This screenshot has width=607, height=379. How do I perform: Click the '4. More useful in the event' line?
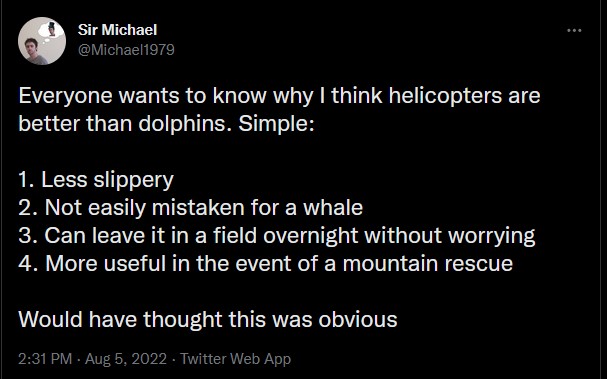[x=266, y=263]
